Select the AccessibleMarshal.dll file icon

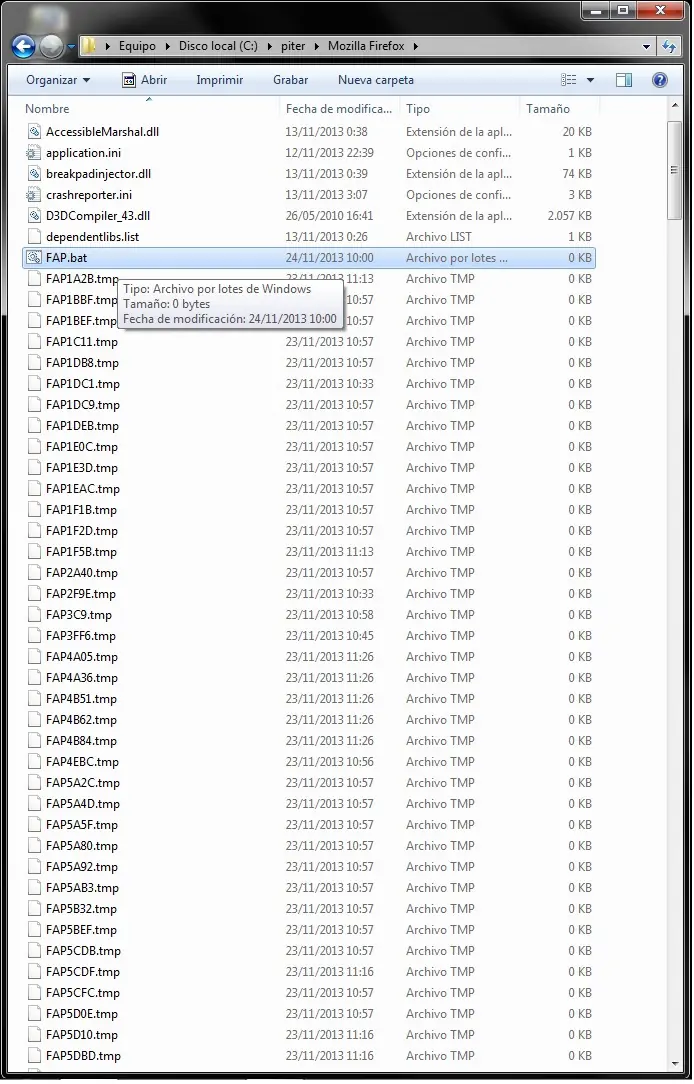[33, 131]
